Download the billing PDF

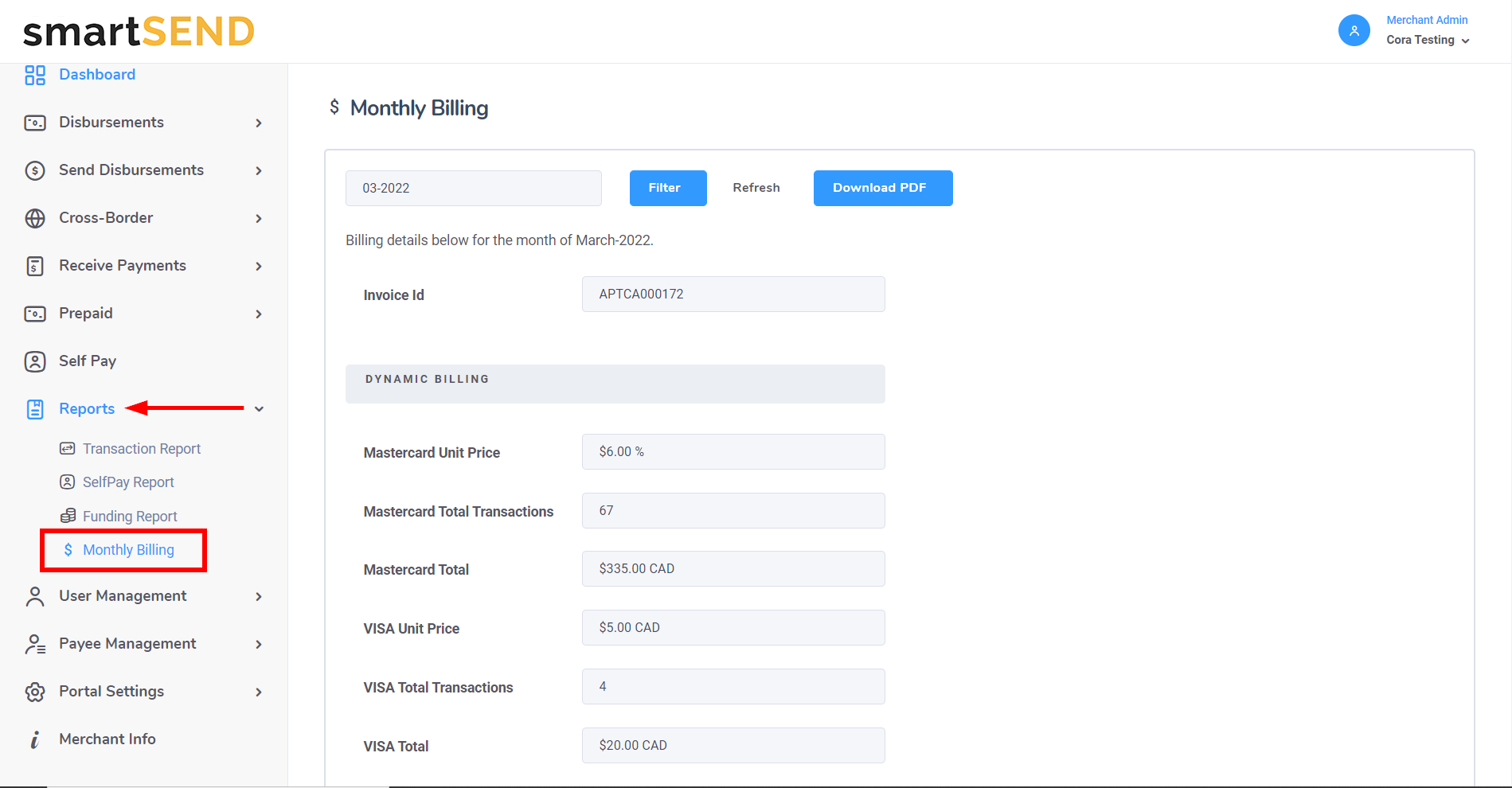coord(882,188)
